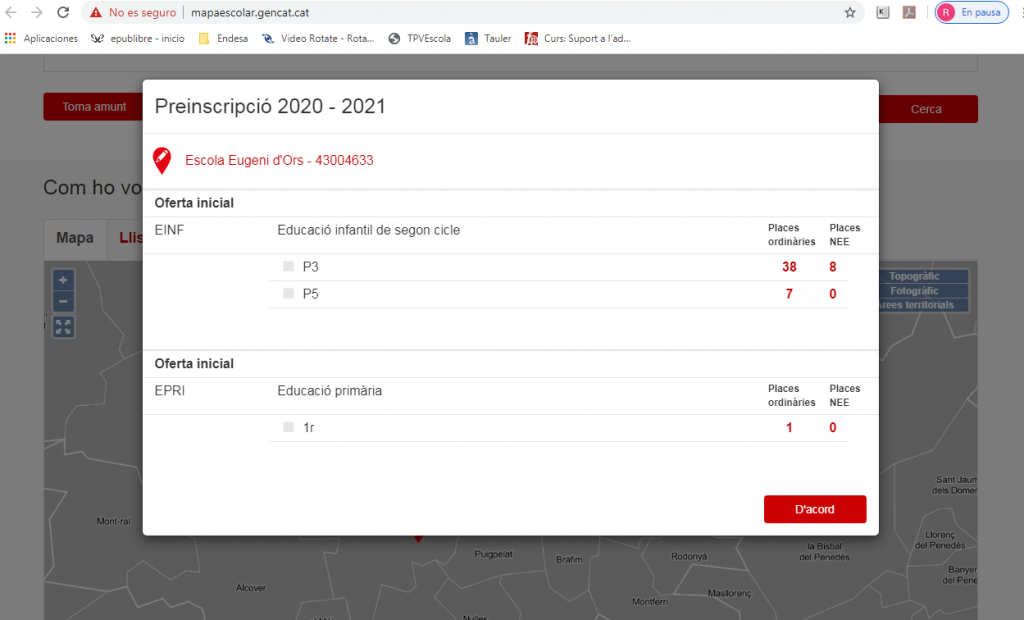Click the map zoom out minus button
This screenshot has height=620, width=1024.
coord(63,301)
